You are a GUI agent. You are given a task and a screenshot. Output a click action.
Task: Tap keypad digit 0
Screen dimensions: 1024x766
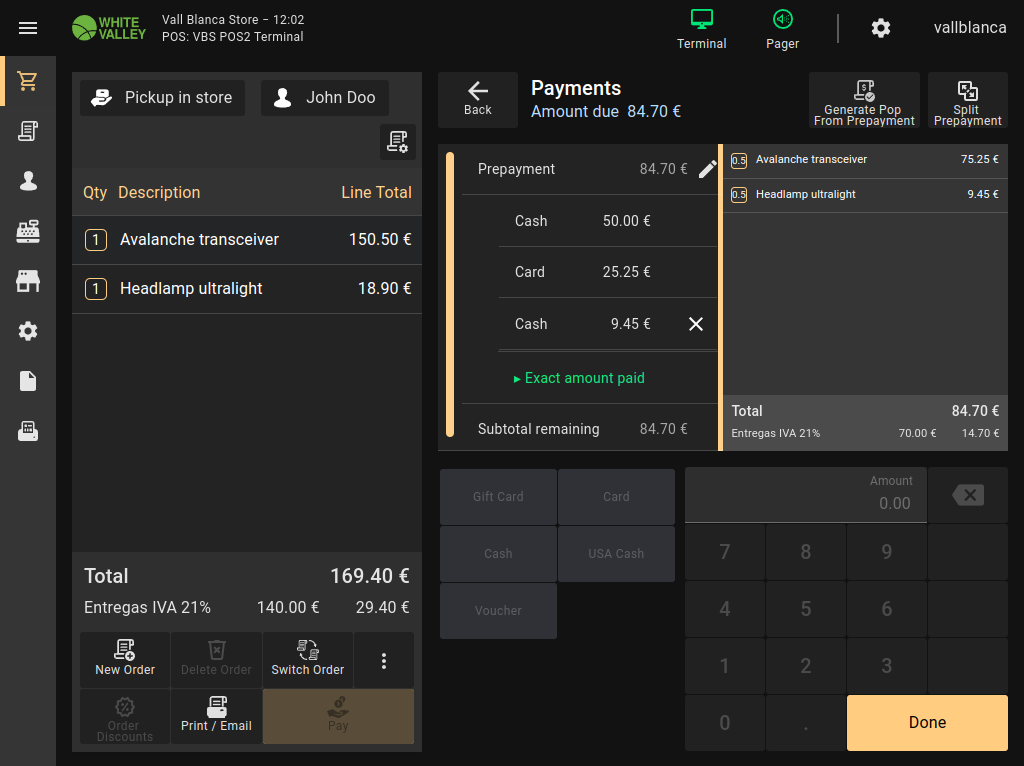(725, 723)
